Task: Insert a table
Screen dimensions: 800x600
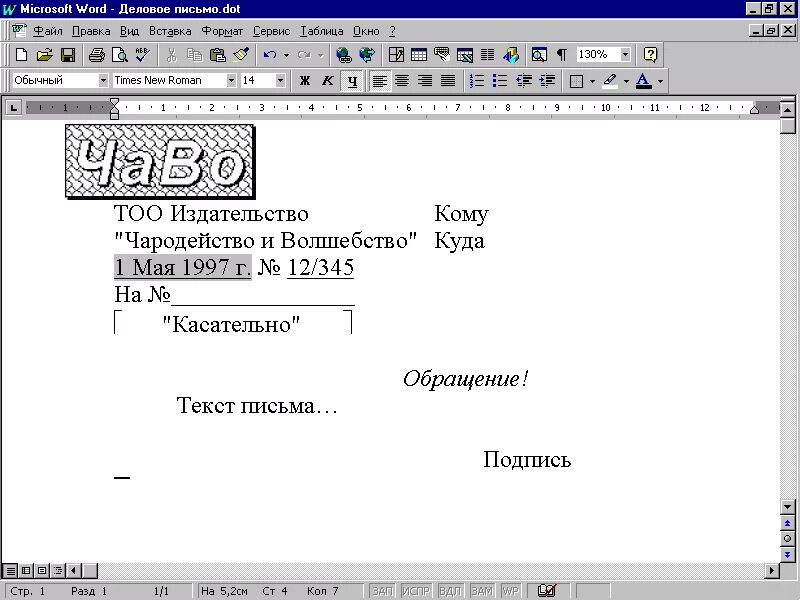Action: click(419, 55)
